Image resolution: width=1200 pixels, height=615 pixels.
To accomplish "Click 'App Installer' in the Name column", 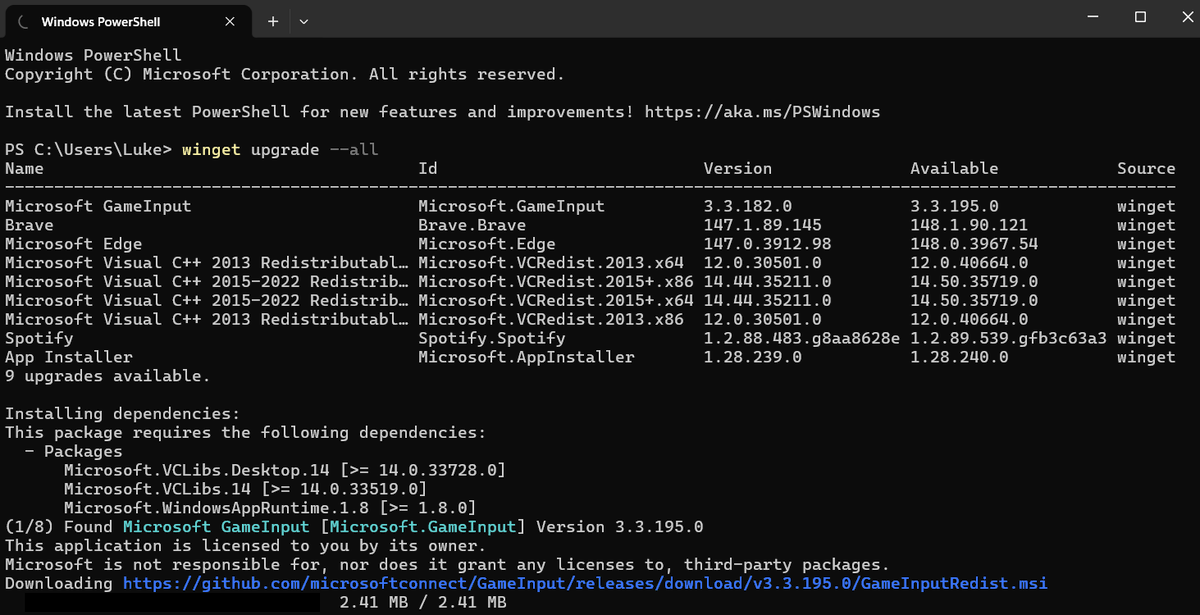I will pyautogui.click(x=69, y=358).
